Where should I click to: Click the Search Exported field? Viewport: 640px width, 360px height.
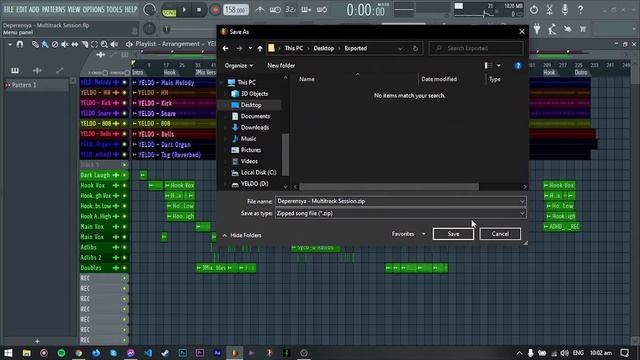(476, 48)
